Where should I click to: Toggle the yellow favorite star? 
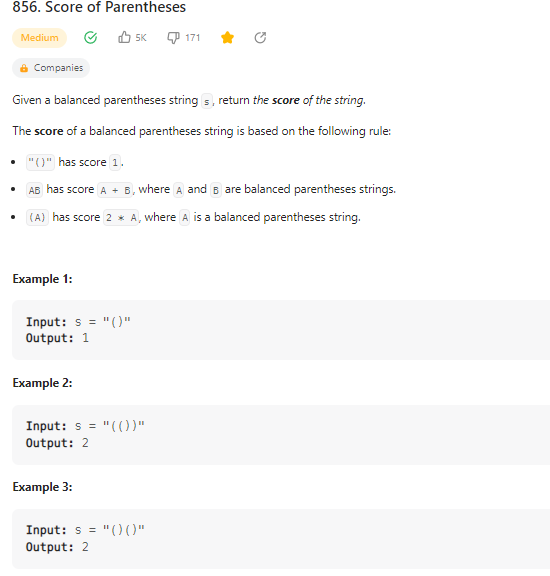227,37
